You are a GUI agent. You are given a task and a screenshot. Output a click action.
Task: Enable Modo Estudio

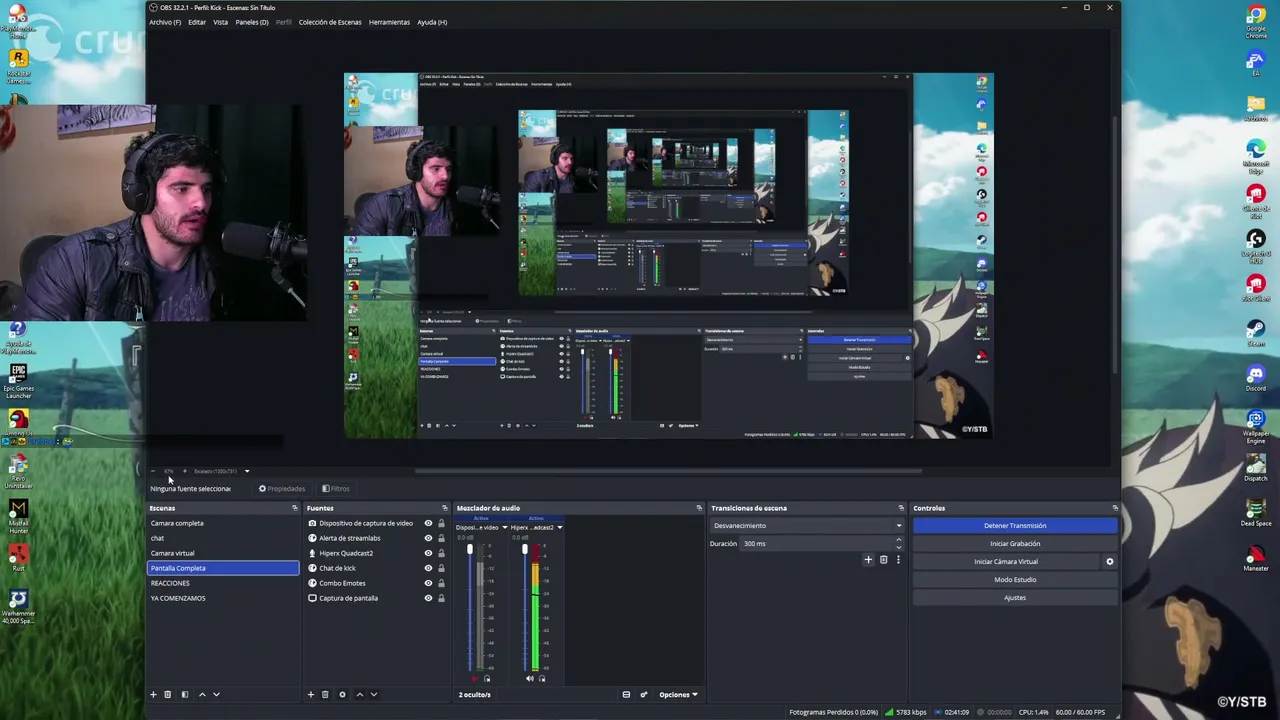[x=1015, y=580]
